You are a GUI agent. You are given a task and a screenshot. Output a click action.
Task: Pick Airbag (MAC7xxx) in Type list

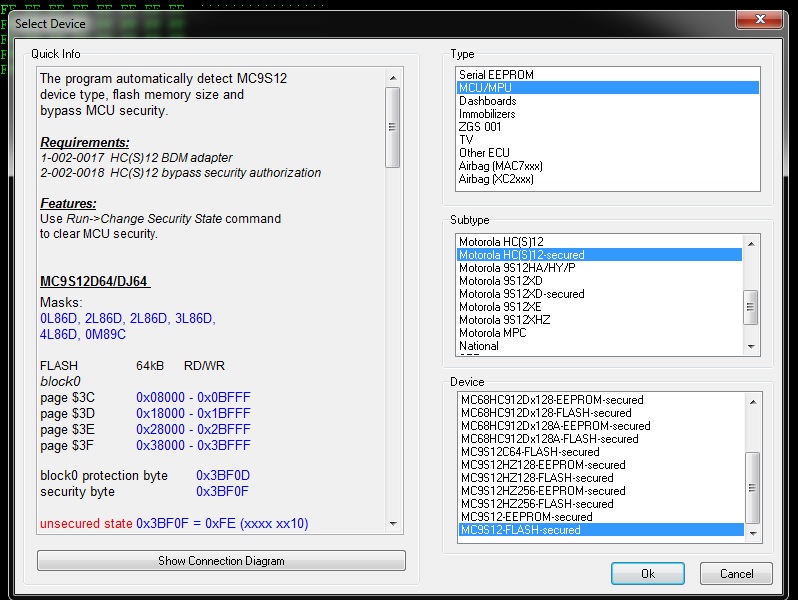pyautogui.click(x=500, y=166)
